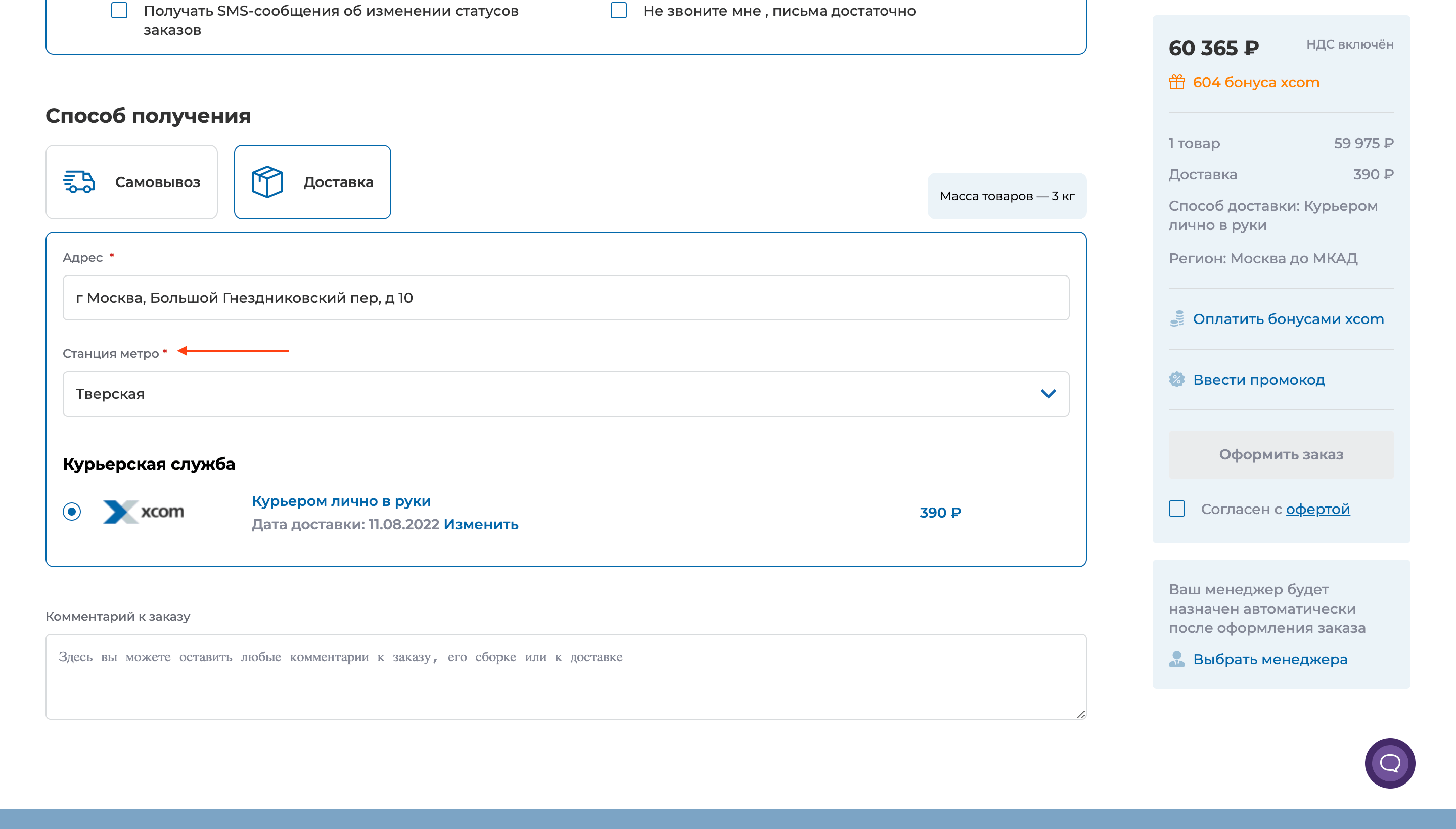The height and width of the screenshot is (829, 1456).
Task: Click the percent badge icon beside промокод
Action: point(1176,379)
